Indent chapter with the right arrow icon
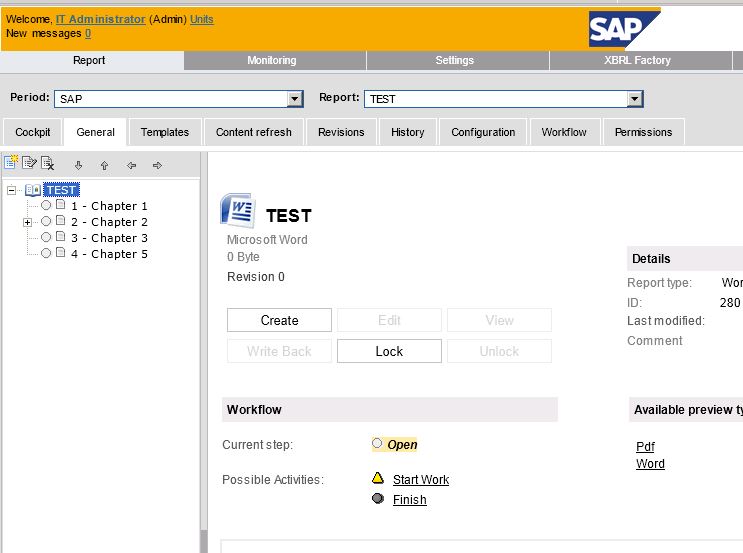The height and width of the screenshot is (553, 743). point(157,165)
